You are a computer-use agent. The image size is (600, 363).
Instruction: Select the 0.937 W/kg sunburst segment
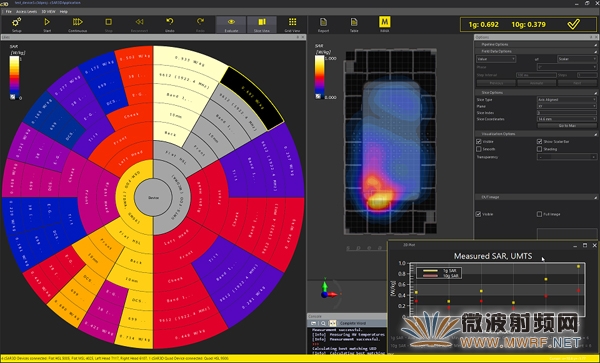187,61
